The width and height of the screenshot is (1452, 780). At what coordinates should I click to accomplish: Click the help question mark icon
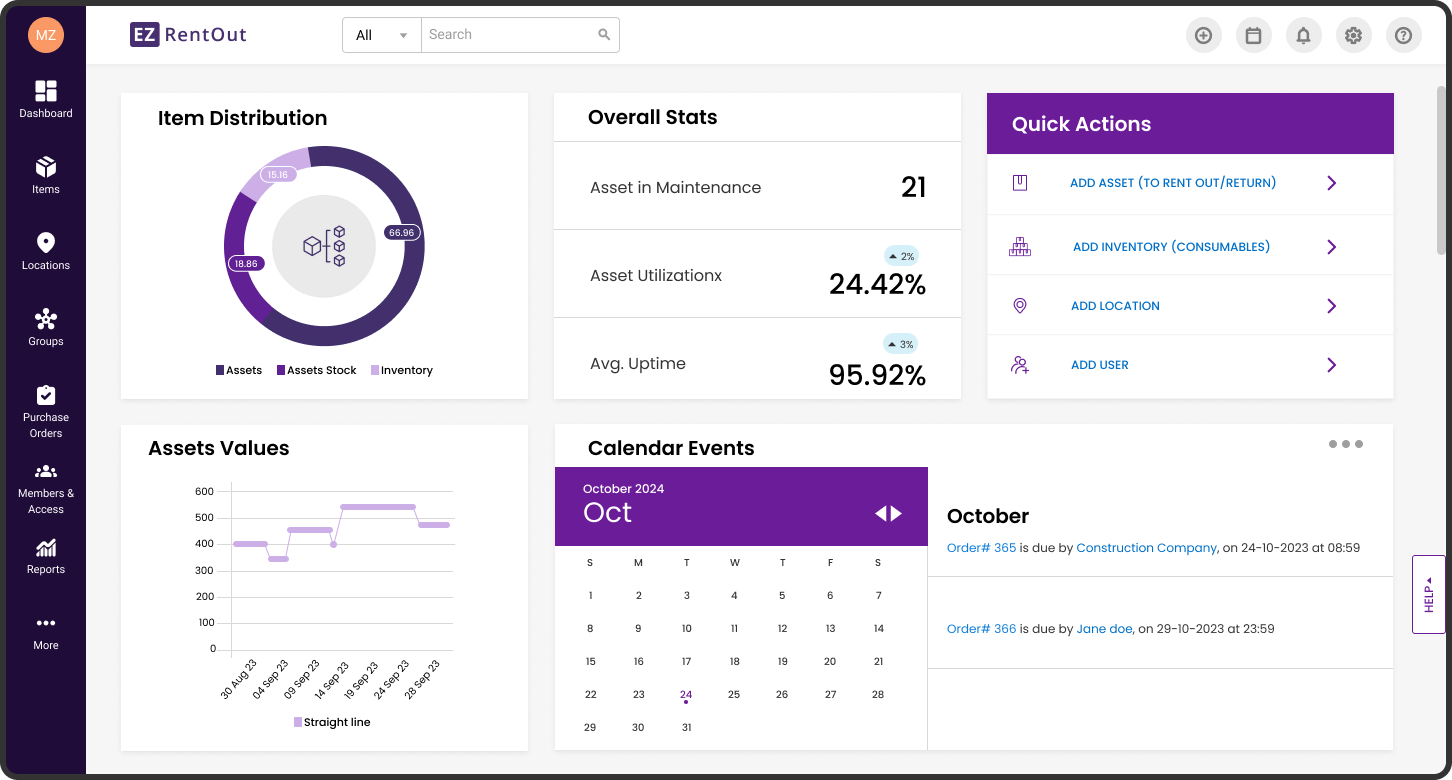[x=1403, y=35]
